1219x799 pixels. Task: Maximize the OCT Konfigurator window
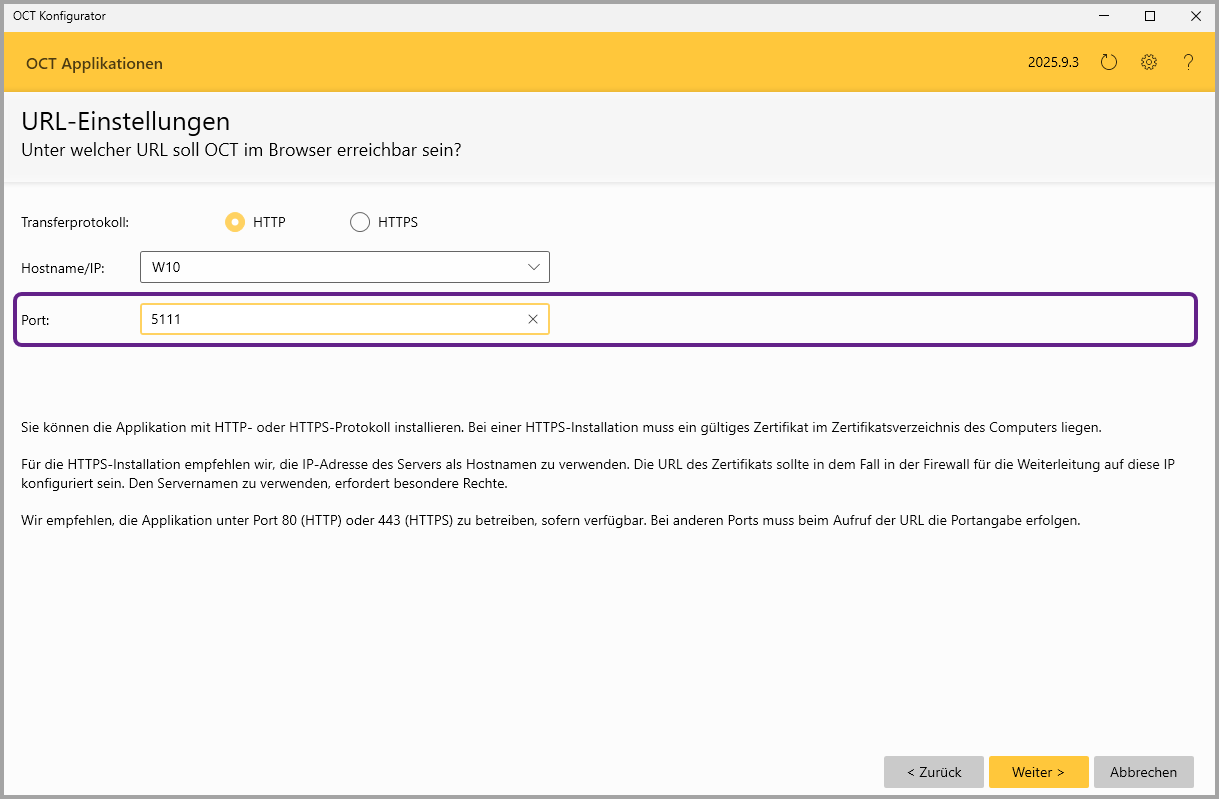(1150, 16)
